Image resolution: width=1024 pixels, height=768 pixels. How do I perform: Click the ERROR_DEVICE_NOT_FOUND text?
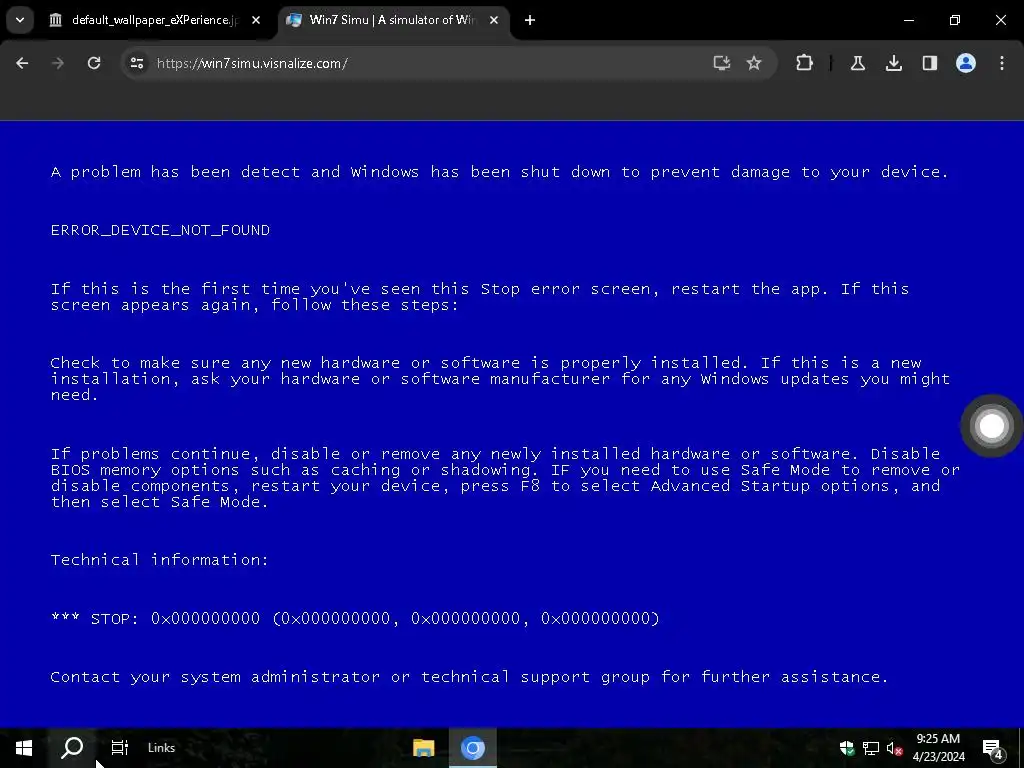pyautogui.click(x=160, y=231)
